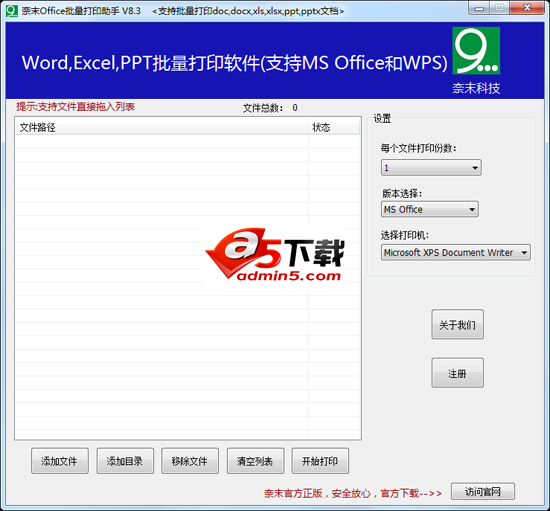Click the 奈末科技 label under logo
Viewport: 550px width, 511px height.
(x=476, y=88)
